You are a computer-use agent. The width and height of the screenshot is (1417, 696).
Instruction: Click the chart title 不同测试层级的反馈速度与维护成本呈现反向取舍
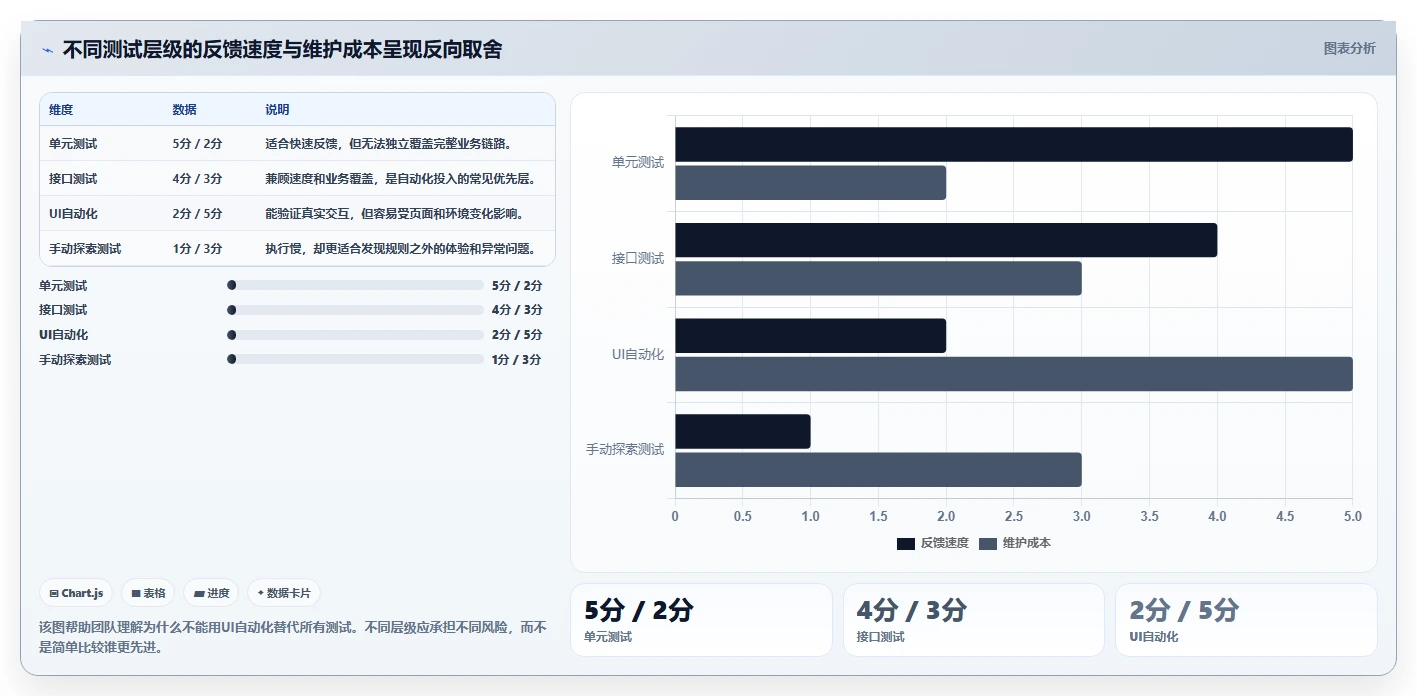point(283,50)
